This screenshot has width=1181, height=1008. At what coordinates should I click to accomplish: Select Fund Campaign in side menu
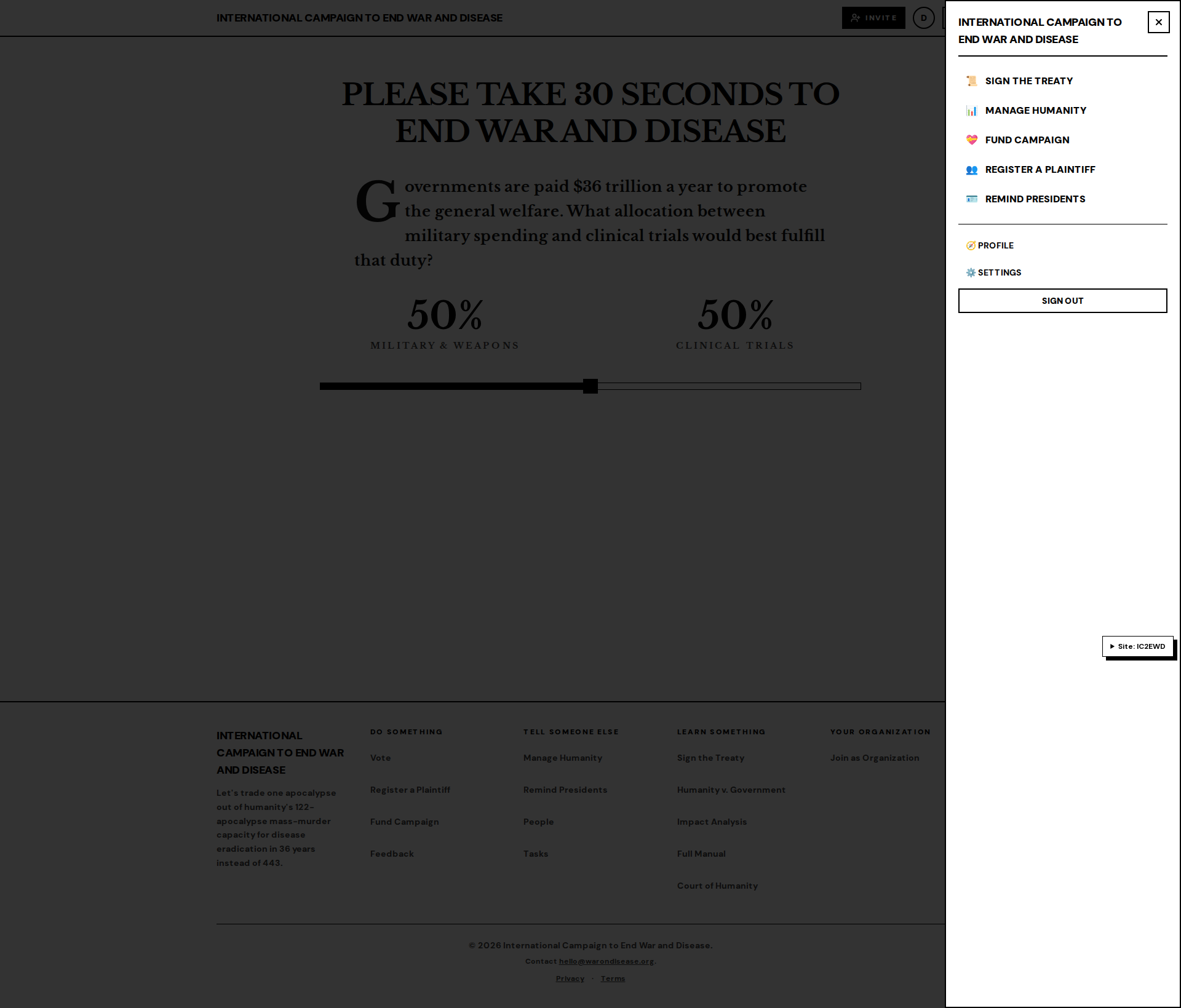click(x=1062, y=140)
